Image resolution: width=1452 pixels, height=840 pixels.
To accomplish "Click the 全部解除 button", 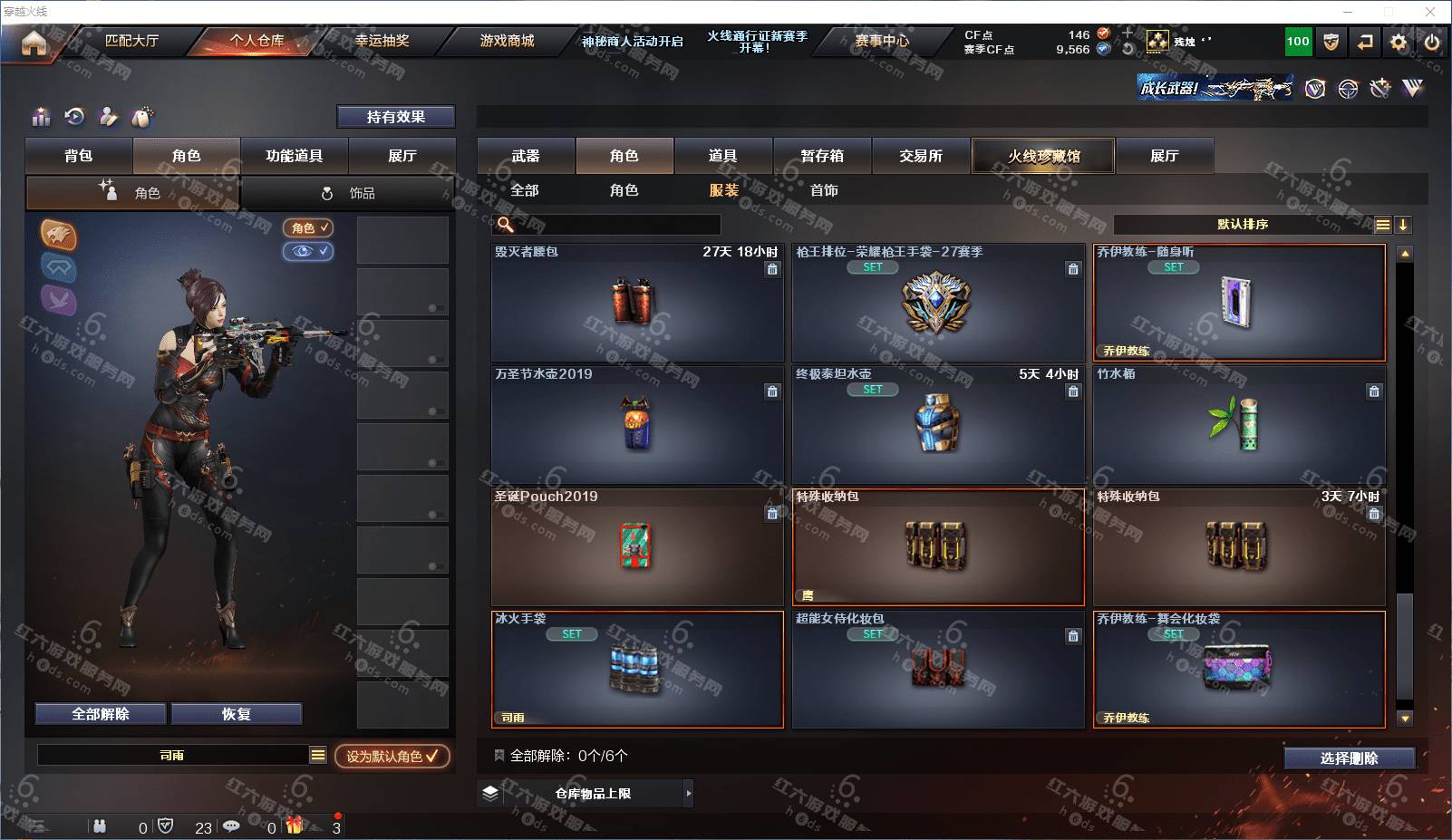I will [101, 714].
